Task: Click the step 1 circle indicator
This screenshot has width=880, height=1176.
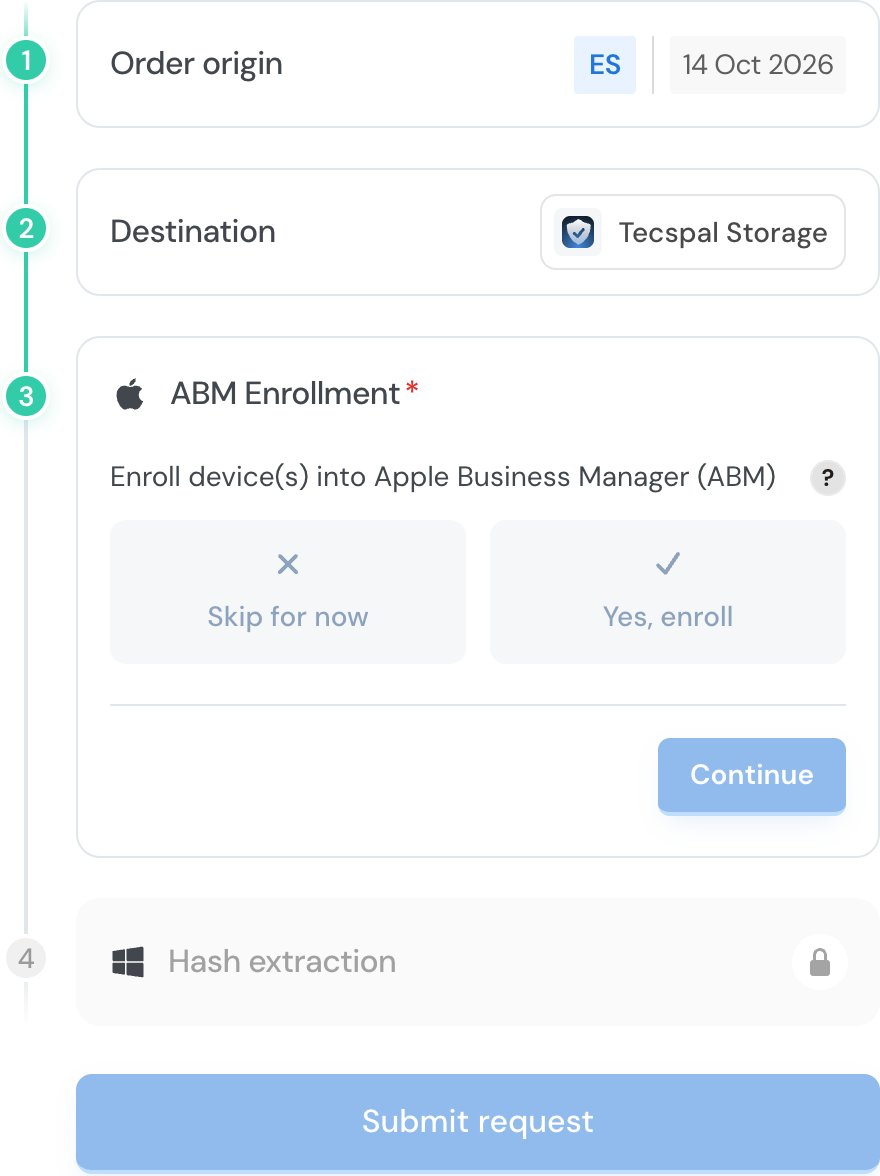Action: pos(26,60)
